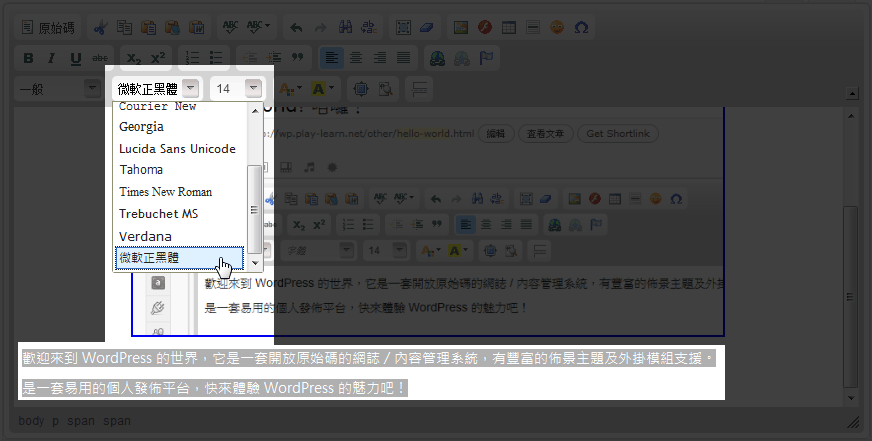Open the 一般 format dropdown

pos(58,88)
